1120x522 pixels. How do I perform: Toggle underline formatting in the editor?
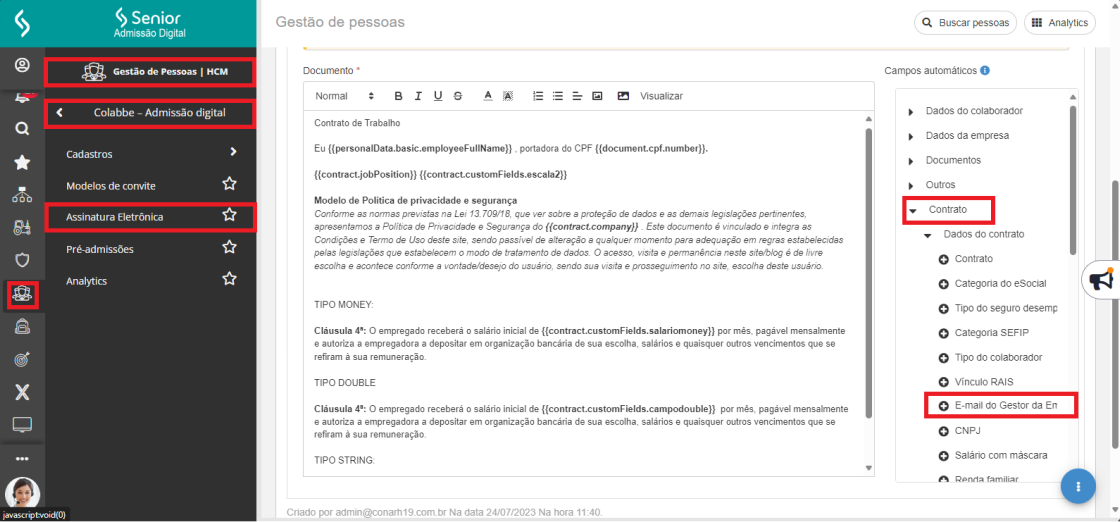(438, 96)
